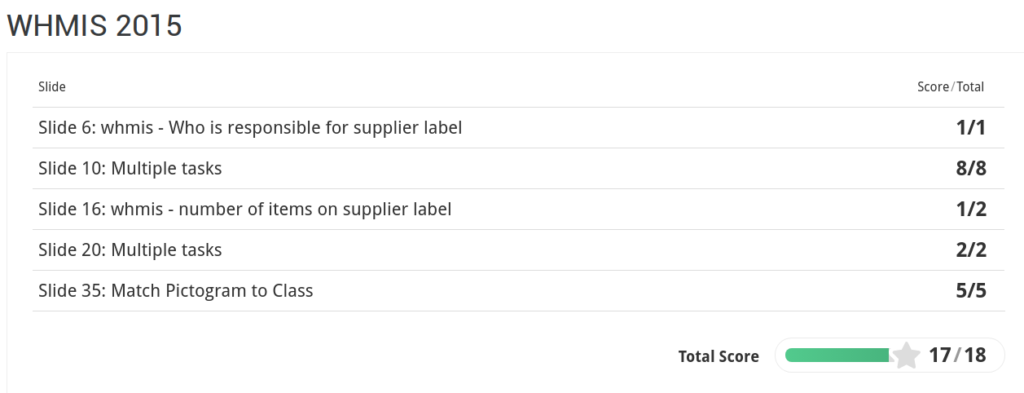Click the 2/2 score for Slide 20
Viewport: 1024px width, 393px height.
970,250
